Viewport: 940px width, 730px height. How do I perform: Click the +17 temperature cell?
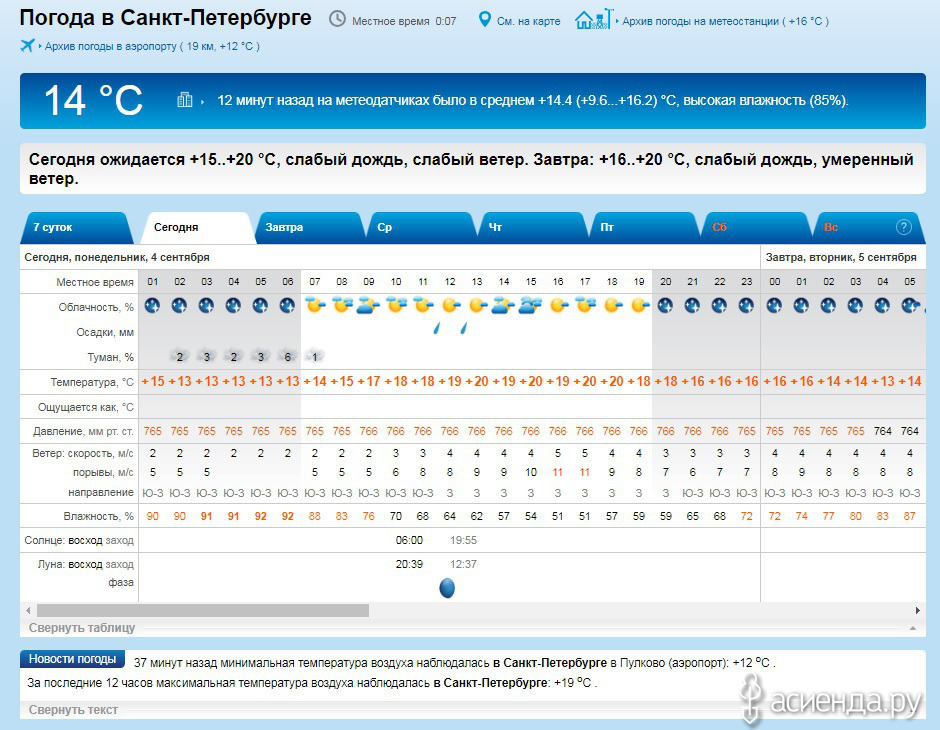369,381
